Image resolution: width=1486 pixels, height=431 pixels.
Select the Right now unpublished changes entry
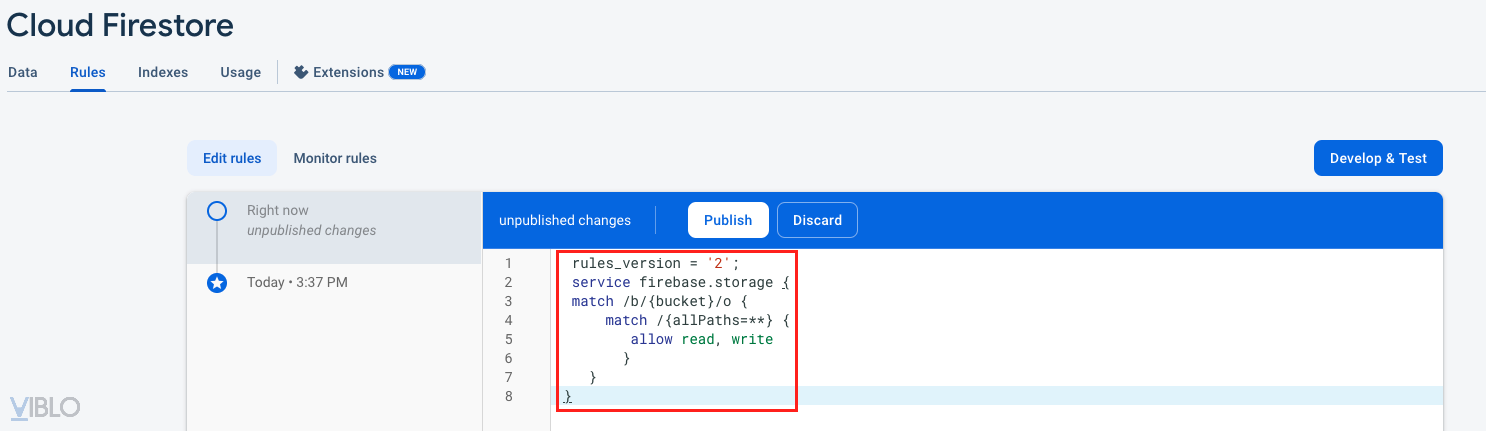[312, 220]
